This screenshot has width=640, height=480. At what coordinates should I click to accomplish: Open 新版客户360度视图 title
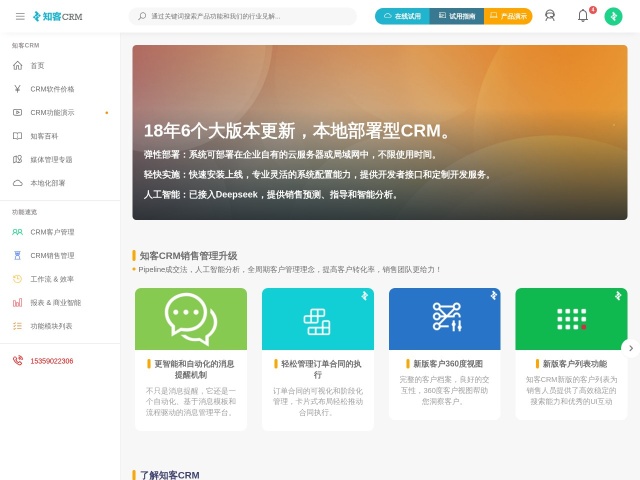point(444,364)
